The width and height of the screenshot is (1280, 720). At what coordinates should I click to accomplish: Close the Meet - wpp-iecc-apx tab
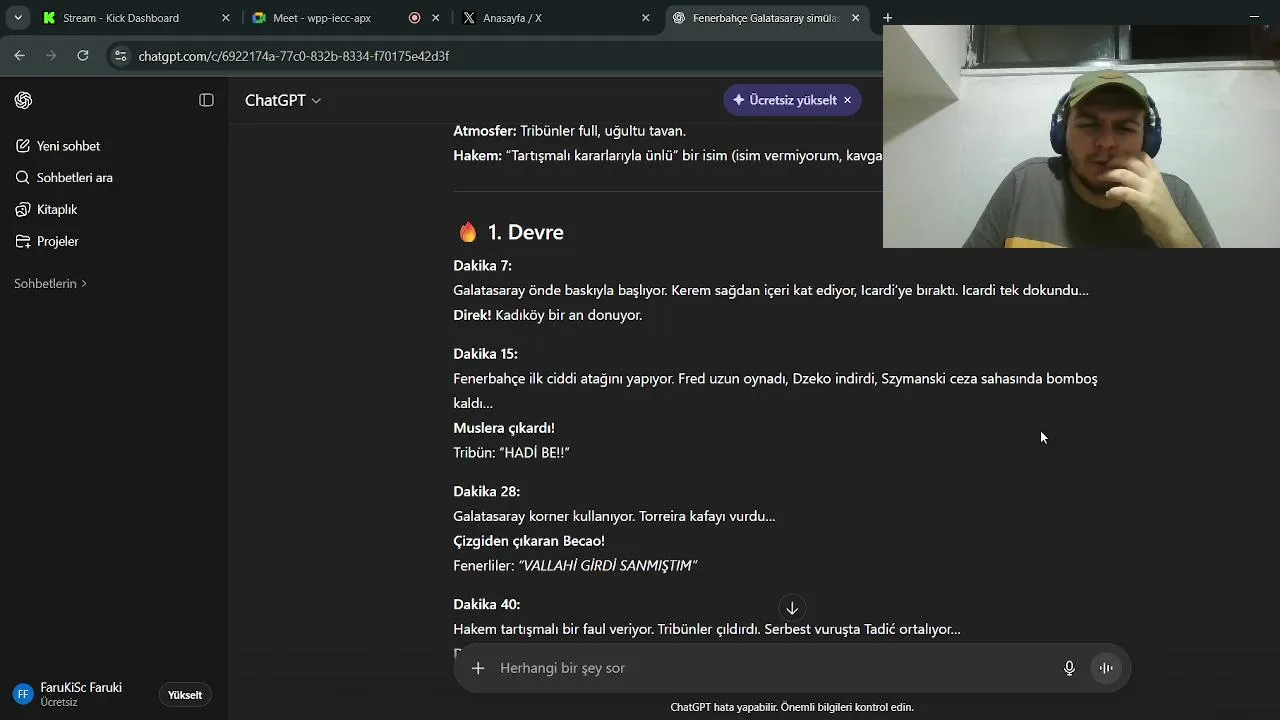click(436, 18)
